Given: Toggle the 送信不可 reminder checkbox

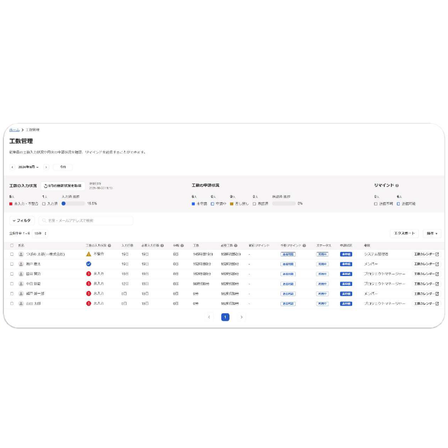Looking at the screenshot, I should (x=376, y=204).
